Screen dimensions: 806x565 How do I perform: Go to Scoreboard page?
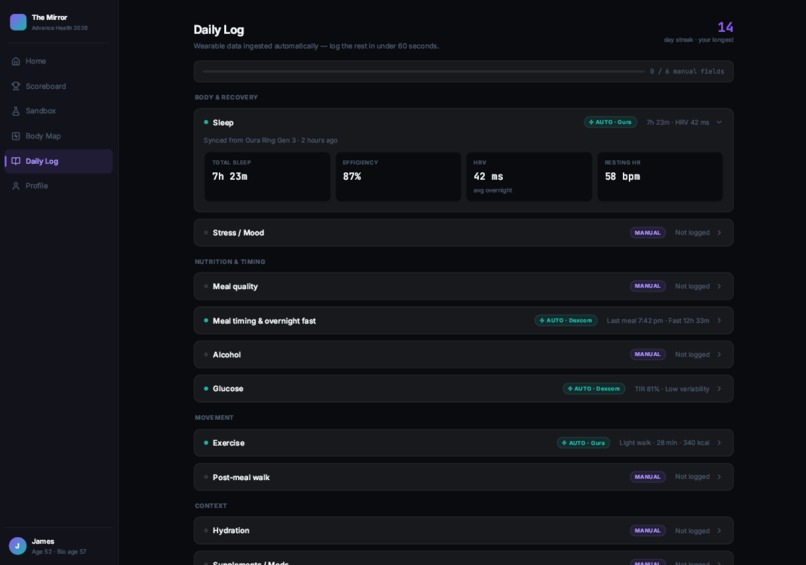pos(59,86)
